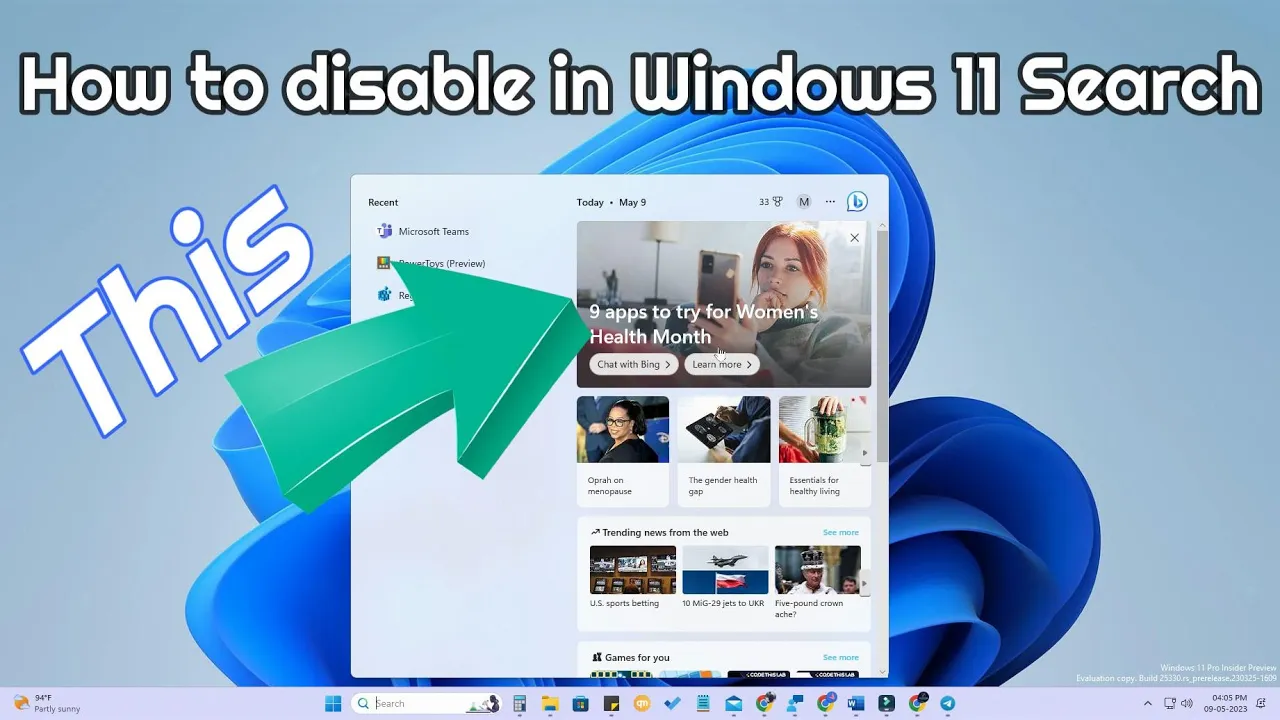Open Microsoft Word from the taskbar

click(x=855, y=703)
